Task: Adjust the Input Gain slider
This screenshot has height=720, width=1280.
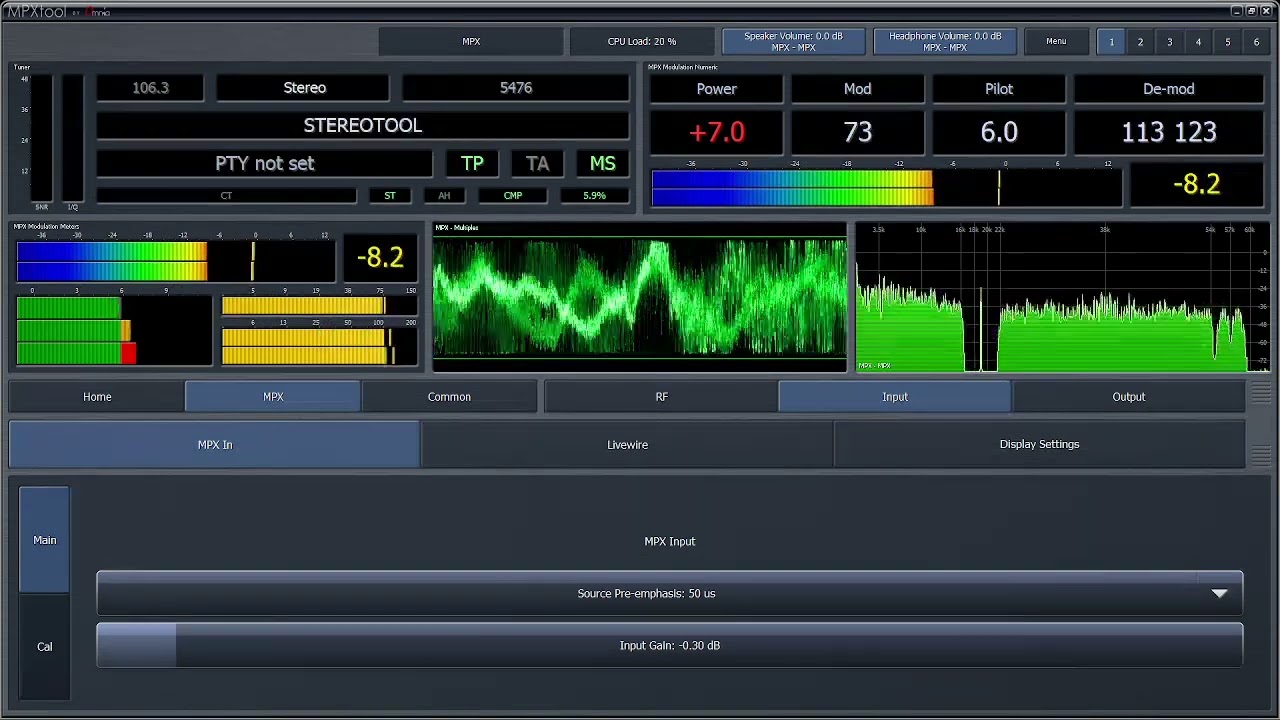Action: 669,646
